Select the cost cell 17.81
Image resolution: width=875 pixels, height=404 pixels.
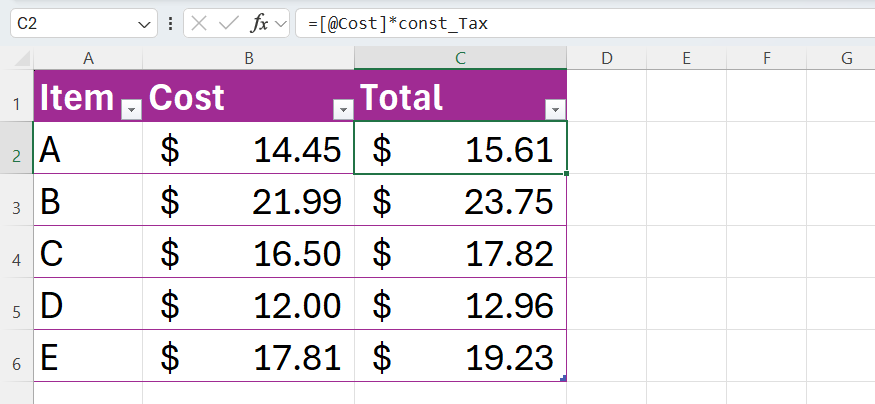[x=249, y=355]
